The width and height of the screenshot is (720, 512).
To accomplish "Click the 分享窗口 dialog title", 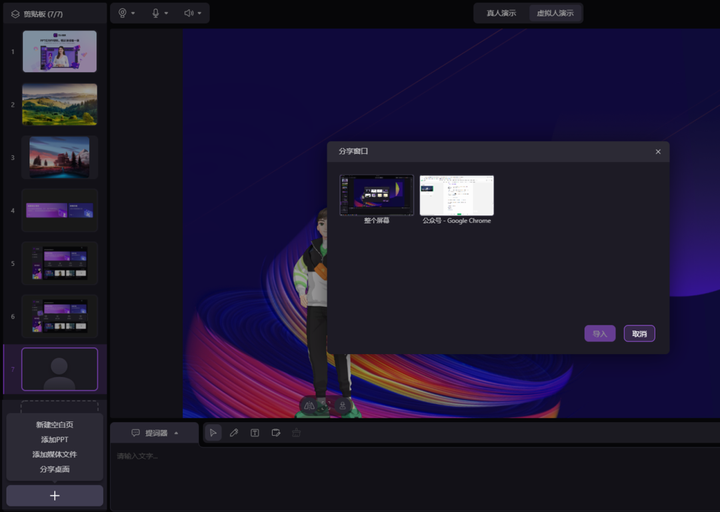I will (x=353, y=151).
